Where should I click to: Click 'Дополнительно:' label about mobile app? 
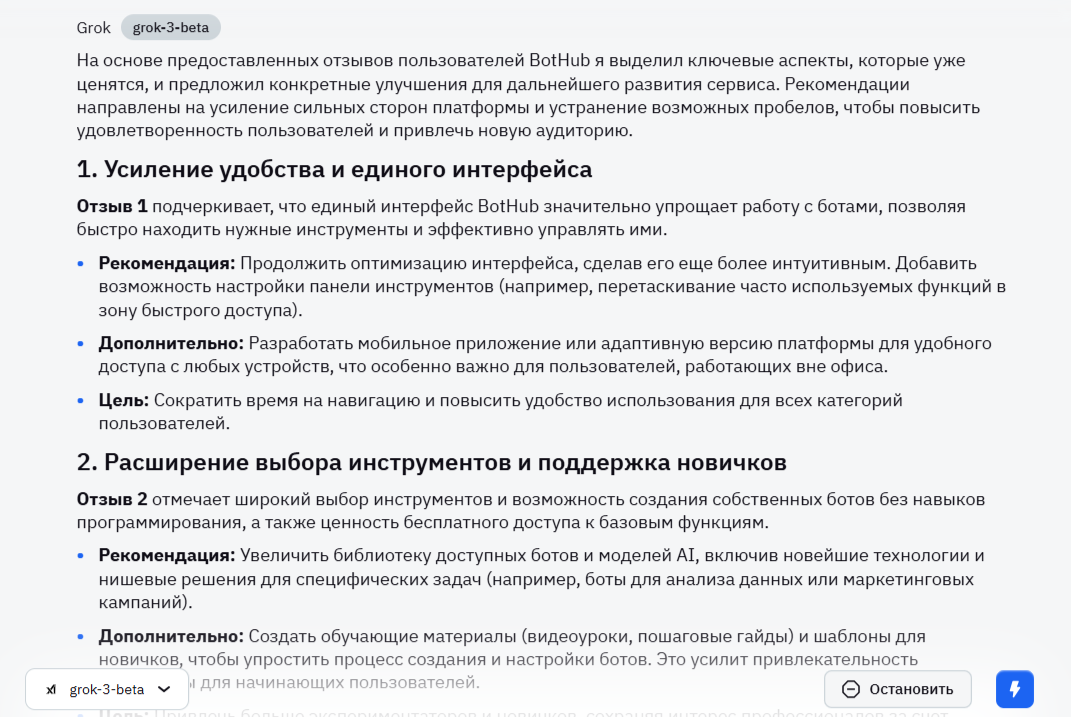pos(171,343)
